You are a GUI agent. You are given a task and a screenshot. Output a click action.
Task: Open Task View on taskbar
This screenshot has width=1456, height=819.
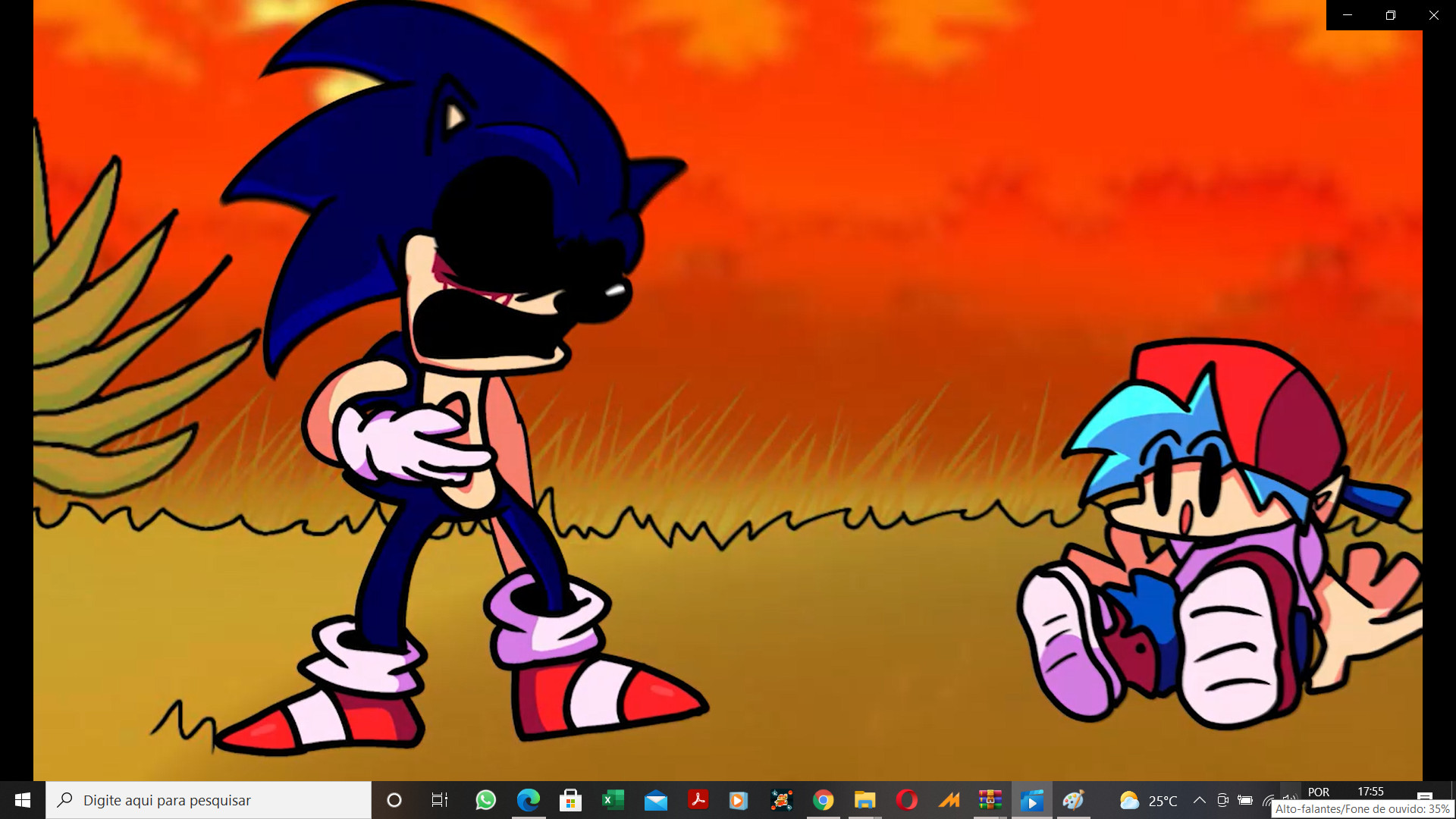pos(439,800)
